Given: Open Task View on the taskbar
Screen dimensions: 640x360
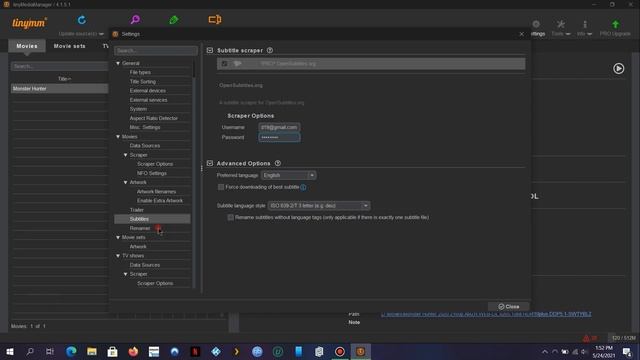Looking at the screenshot, I should (50, 351).
